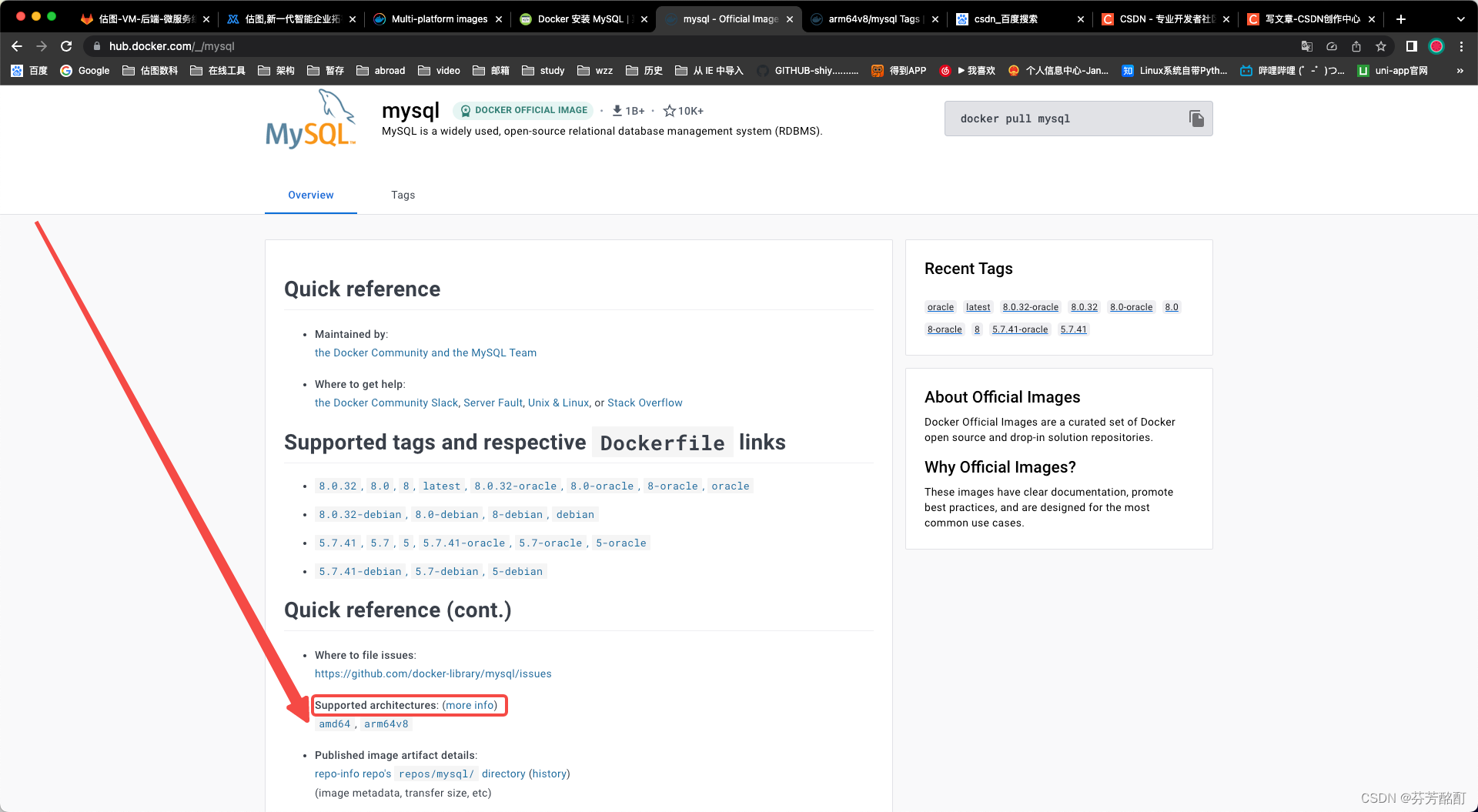Open the Linux系统自带Pyth bookmark
Viewport: 1478px width, 812px height.
point(1175,71)
